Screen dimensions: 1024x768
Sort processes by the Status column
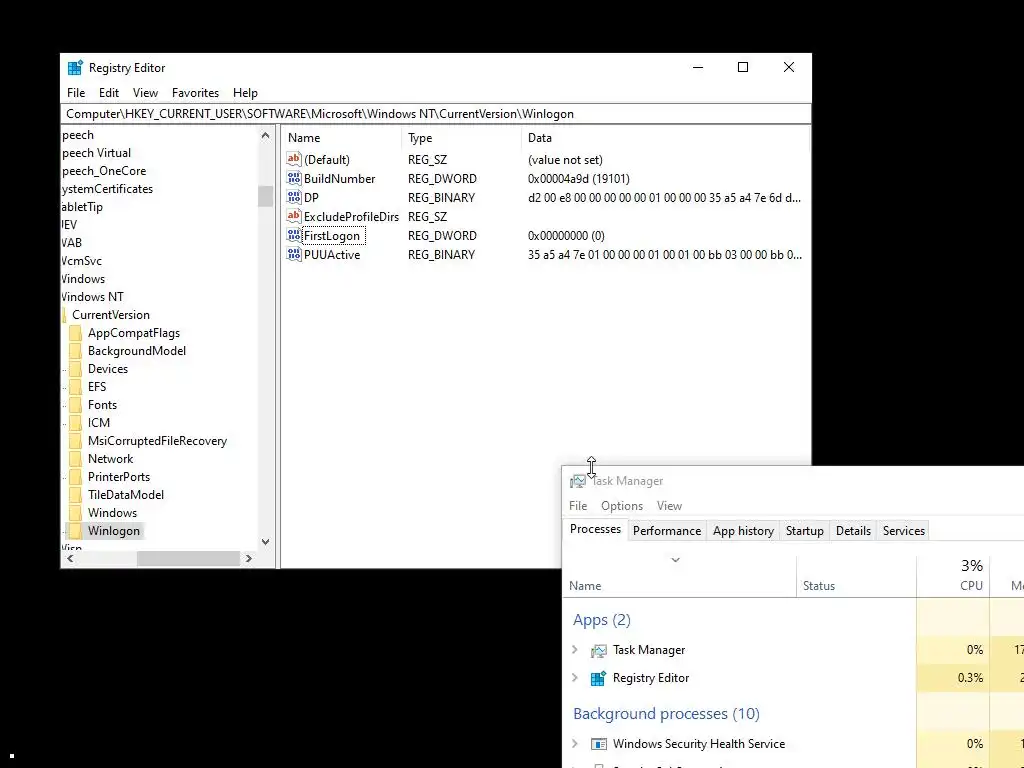[856, 576]
